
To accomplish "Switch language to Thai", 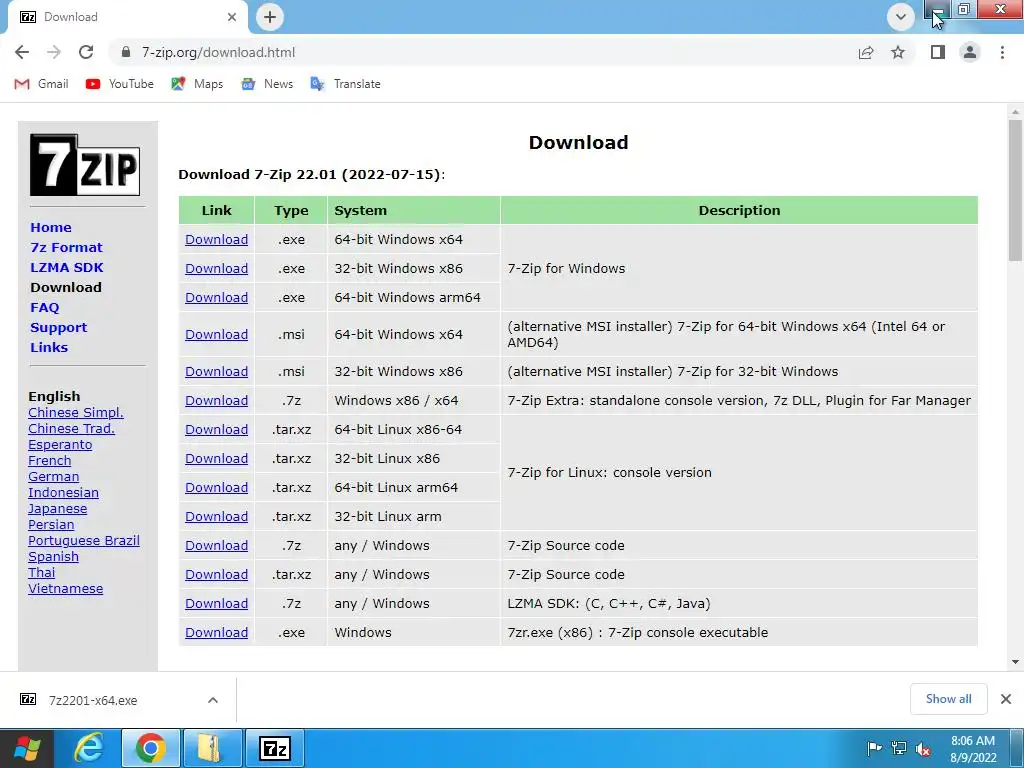I will tap(42, 573).
